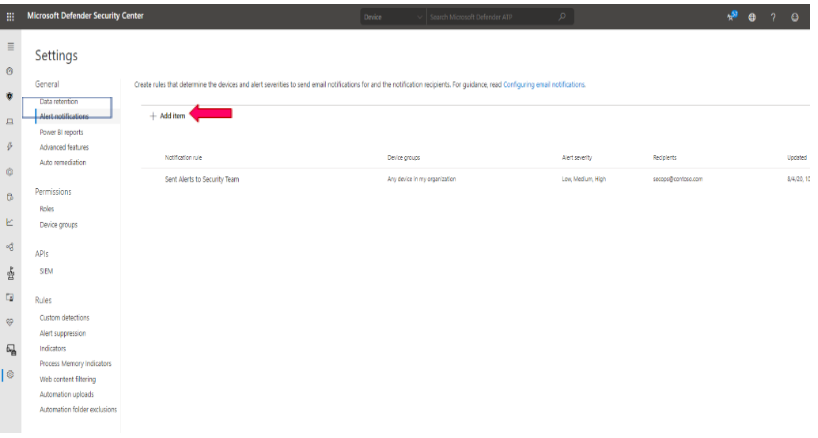Open the Sent Alerts to Security Team rule
This screenshot has width=818, height=438.
202,179
